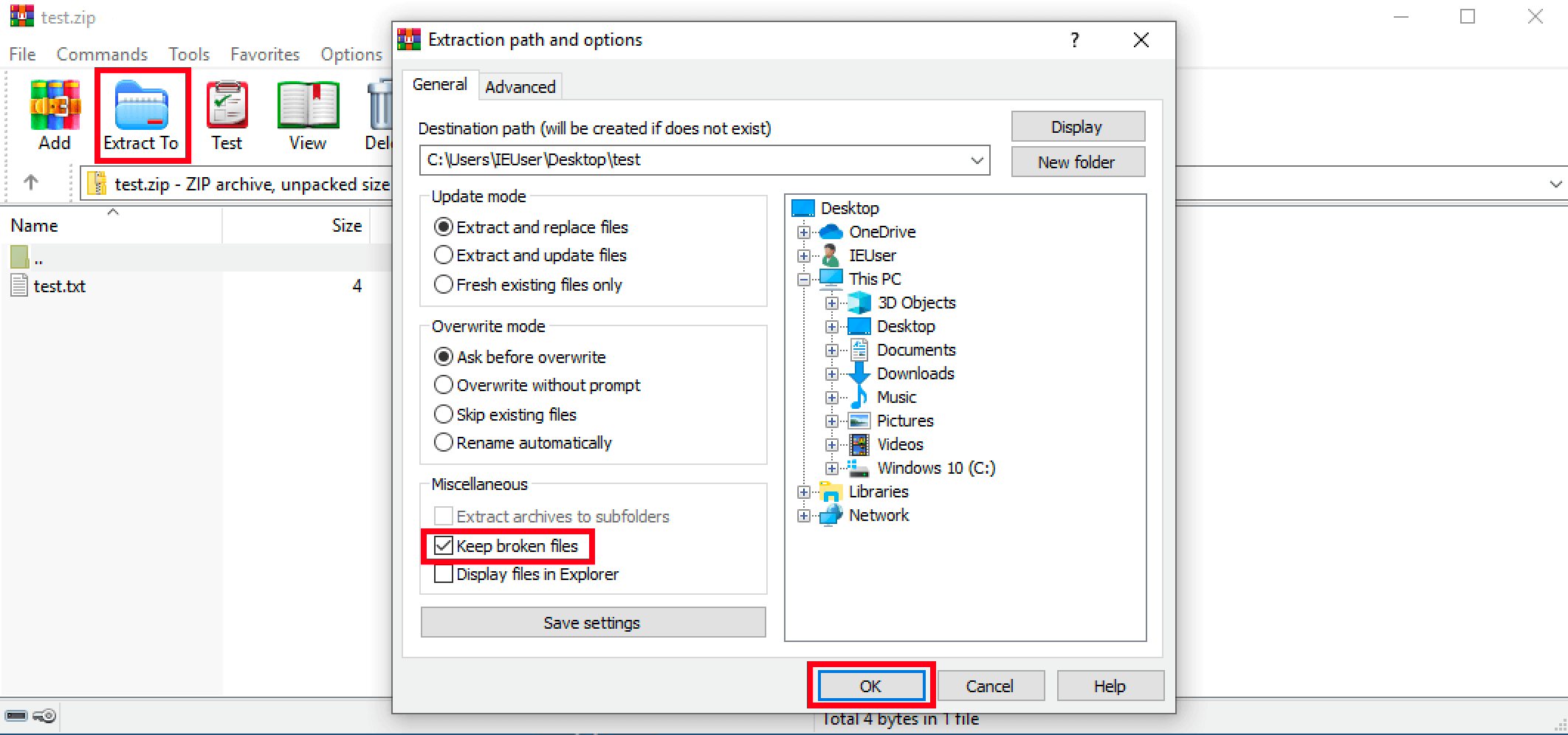Open the Commands menu
Viewport: 1568px width, 735px height.
[x=102, y=55]
